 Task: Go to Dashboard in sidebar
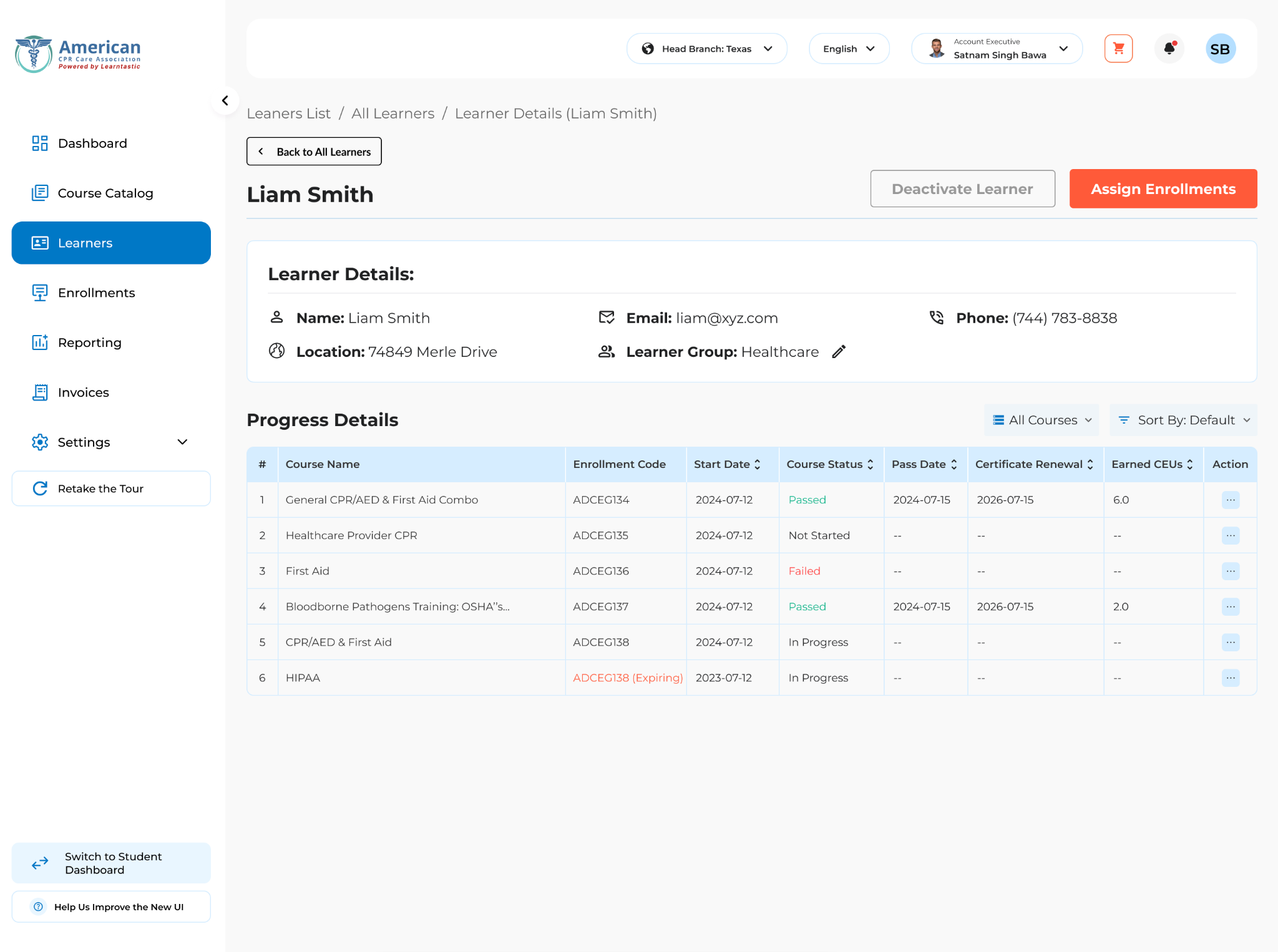click(111, 143)
